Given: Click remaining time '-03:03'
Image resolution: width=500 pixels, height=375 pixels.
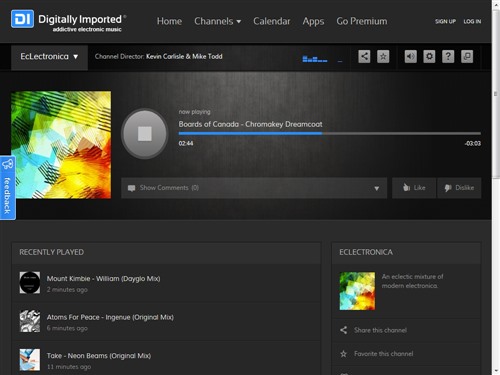Looking at the screenshot, I should [x=473, y=144].
